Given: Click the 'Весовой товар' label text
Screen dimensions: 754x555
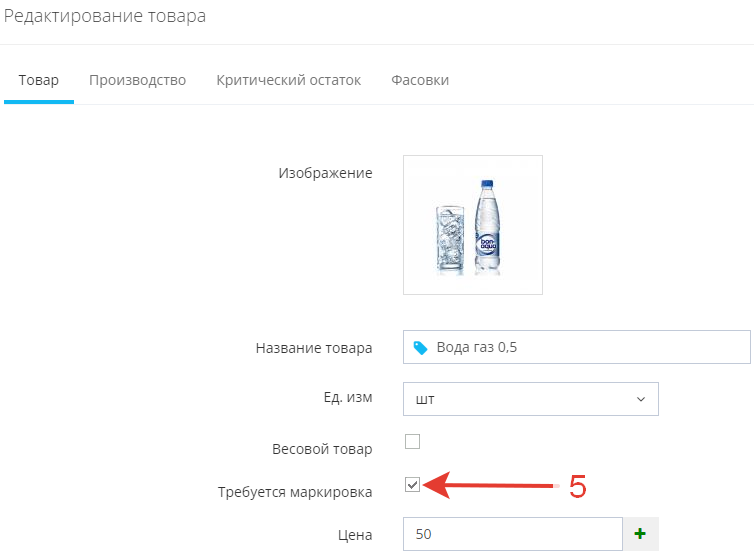Looking at the screenshot, I should [322, 449].
